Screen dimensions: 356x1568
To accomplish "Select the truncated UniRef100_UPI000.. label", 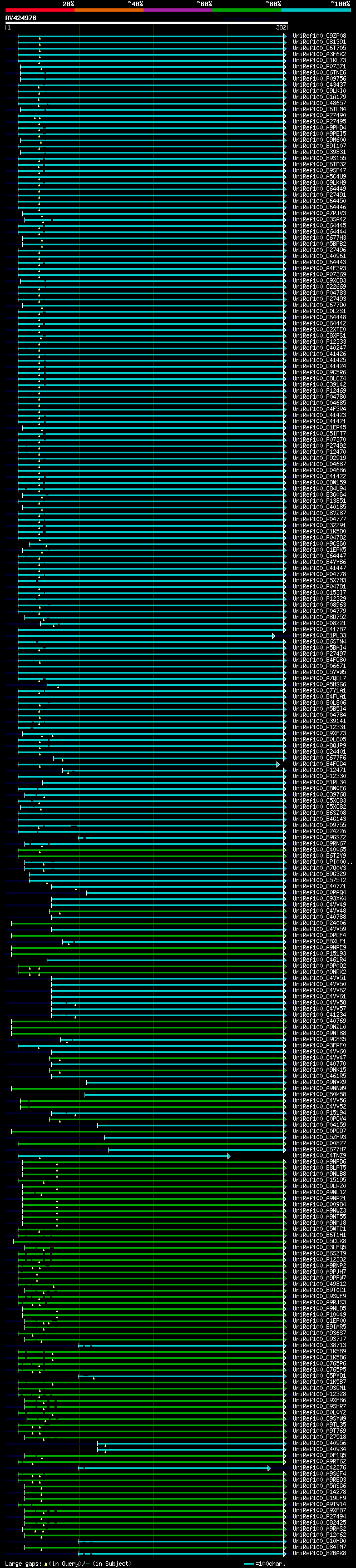I will click(323, 862).
